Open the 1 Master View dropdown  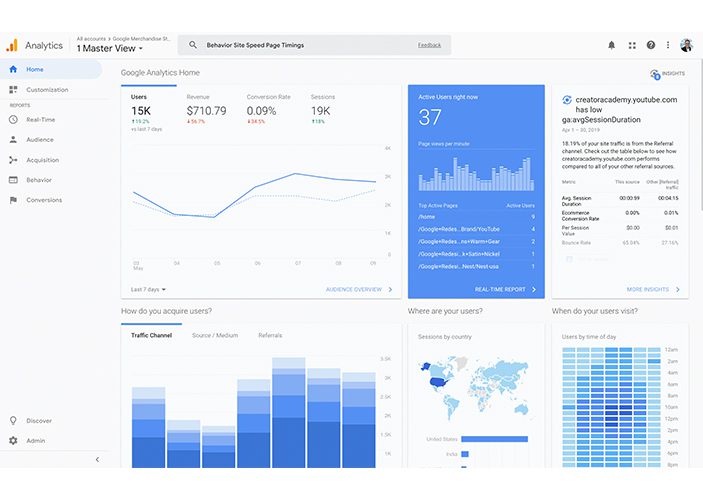(109, 48)
